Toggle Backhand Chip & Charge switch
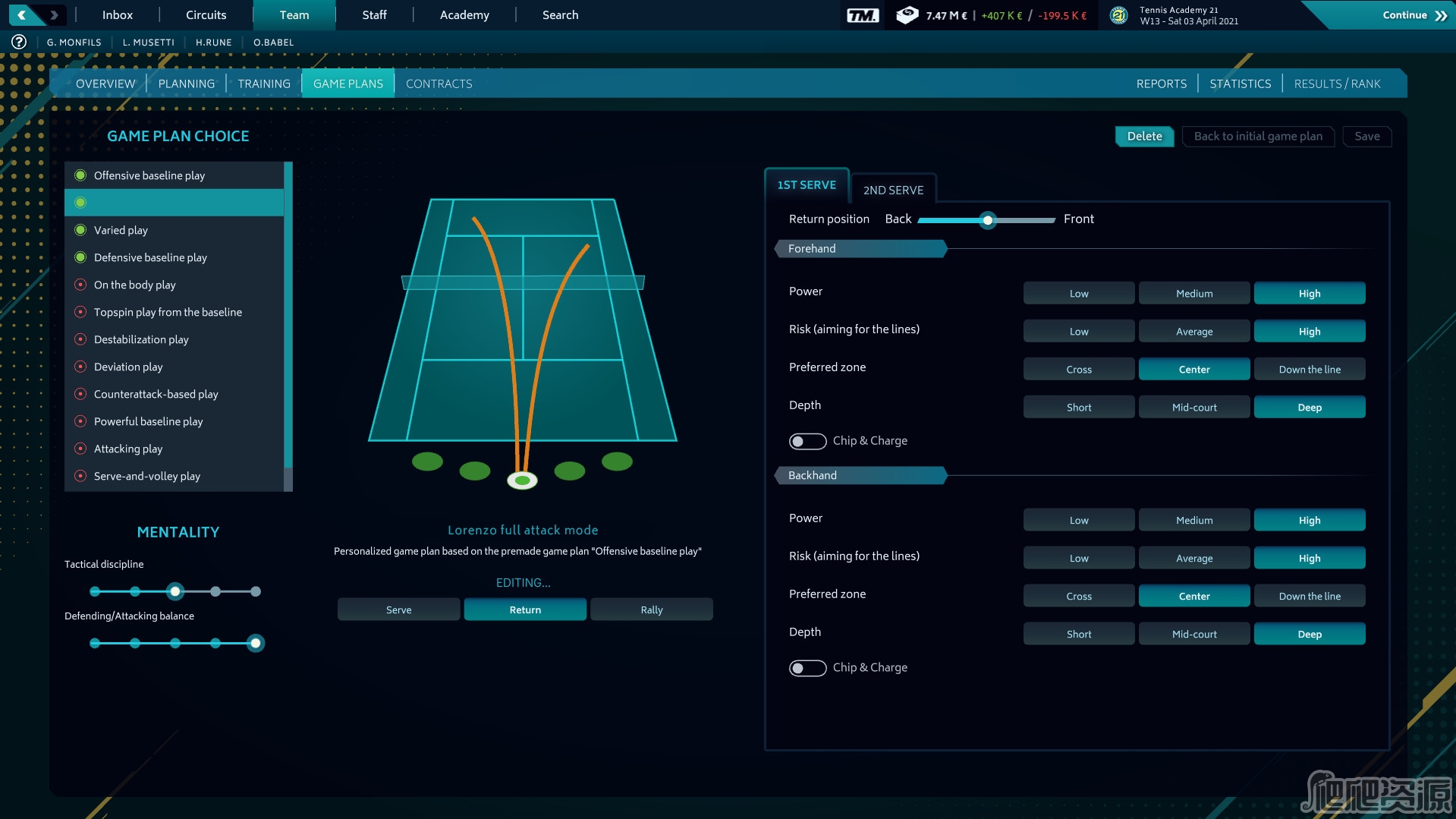This screenshot has width=1456, height=819. click(x=807, y=668)
